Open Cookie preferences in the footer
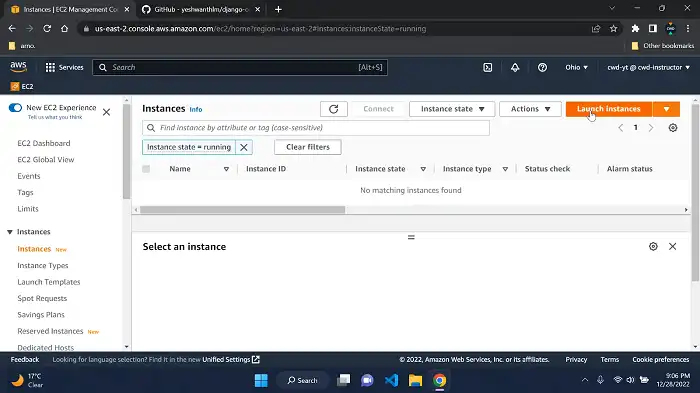Screen dimensions: 700x393 (x=661, y=360)
